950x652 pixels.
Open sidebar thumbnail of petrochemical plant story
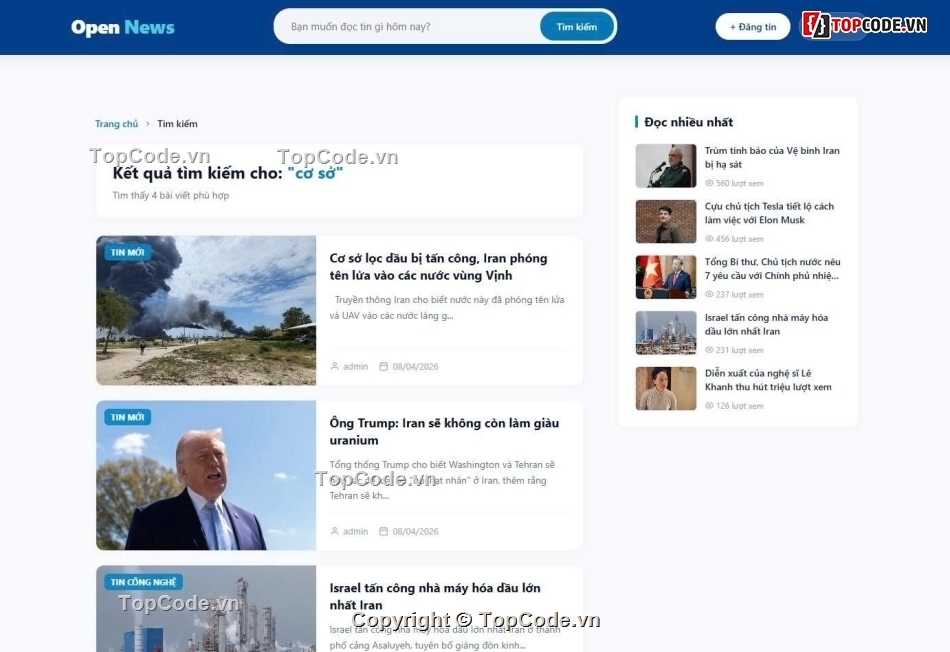[x=666, y=333]
